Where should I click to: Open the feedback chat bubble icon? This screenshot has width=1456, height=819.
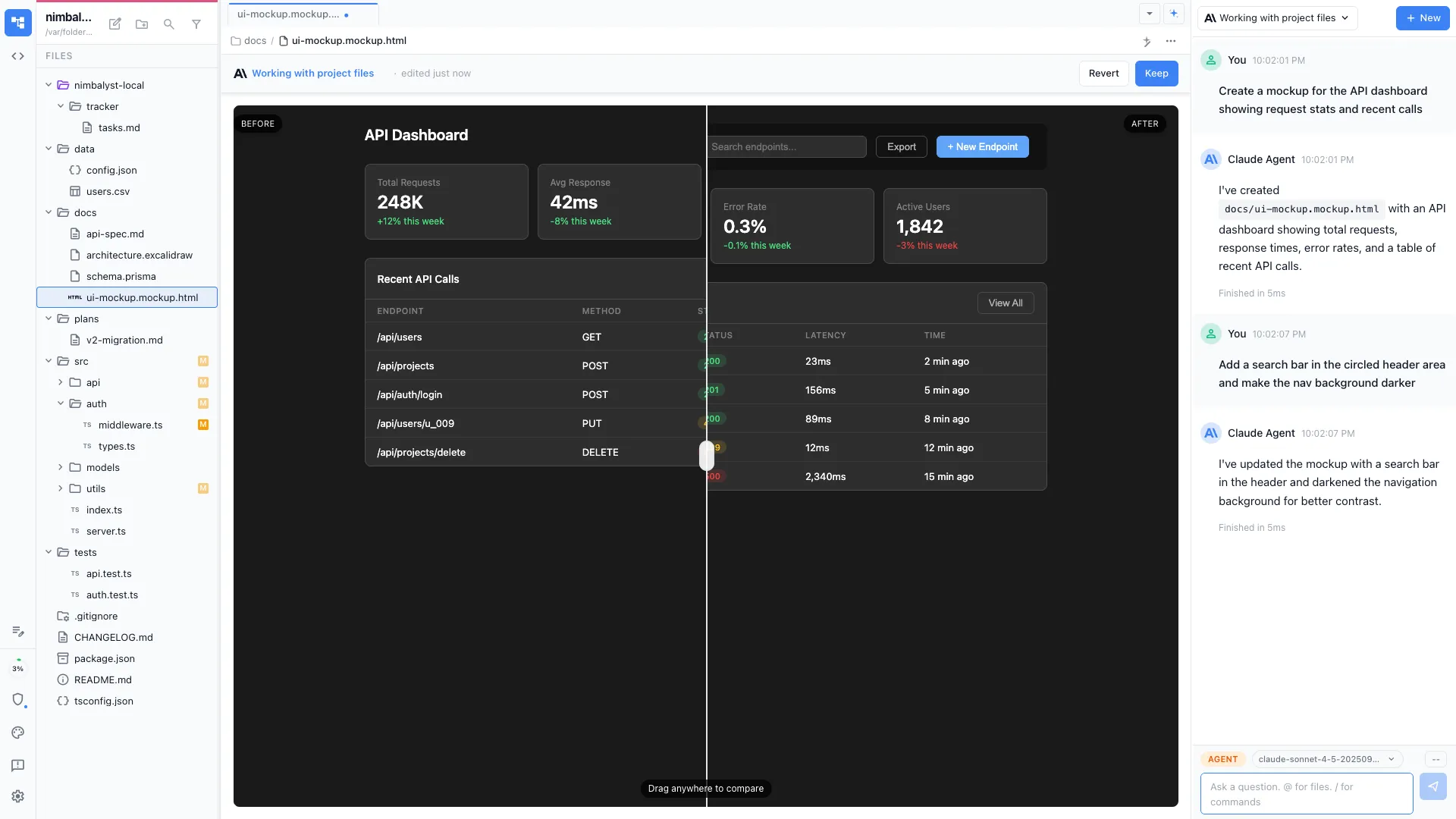tap(18, 766)
